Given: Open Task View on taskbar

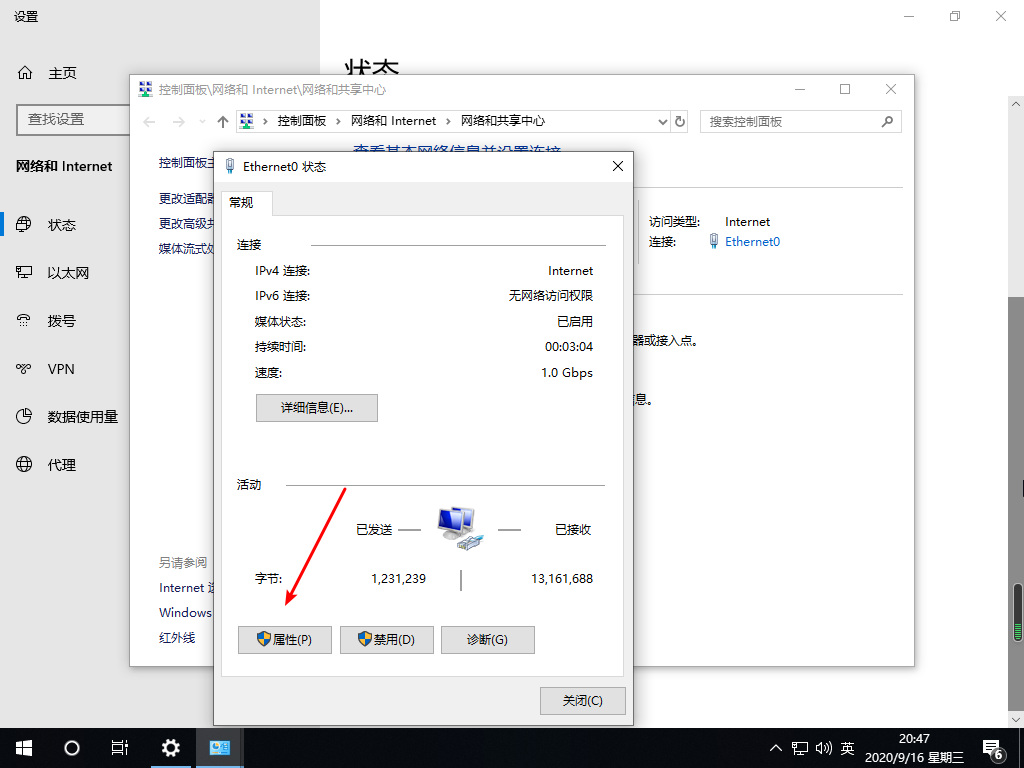Looking at the screenshot, I should click(120, 748).
